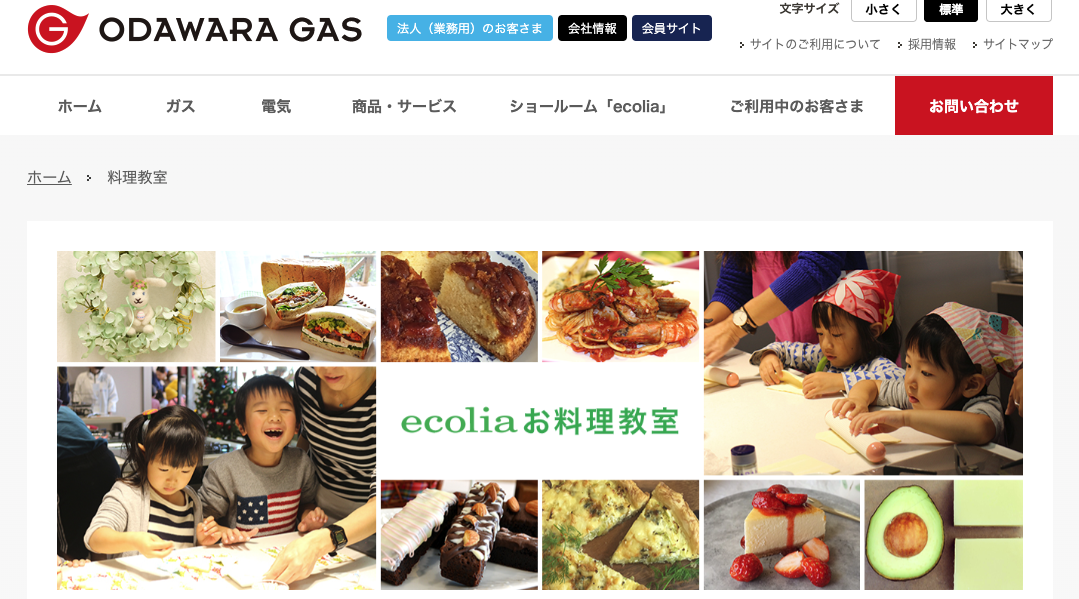Screen dimensions: 1079x599
Task: Open 商品・サービス menu item
Action: click(404, 106)
